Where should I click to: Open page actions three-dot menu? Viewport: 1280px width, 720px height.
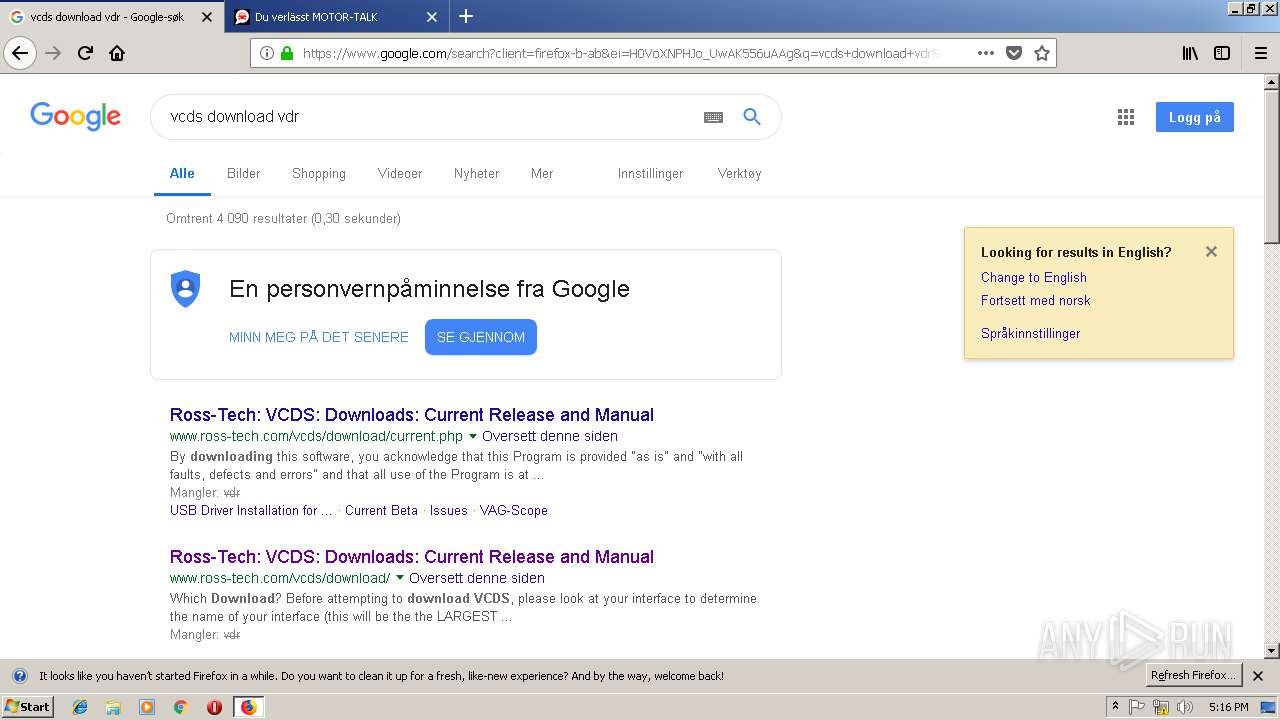pyautogui.click(x=986, y=53)
